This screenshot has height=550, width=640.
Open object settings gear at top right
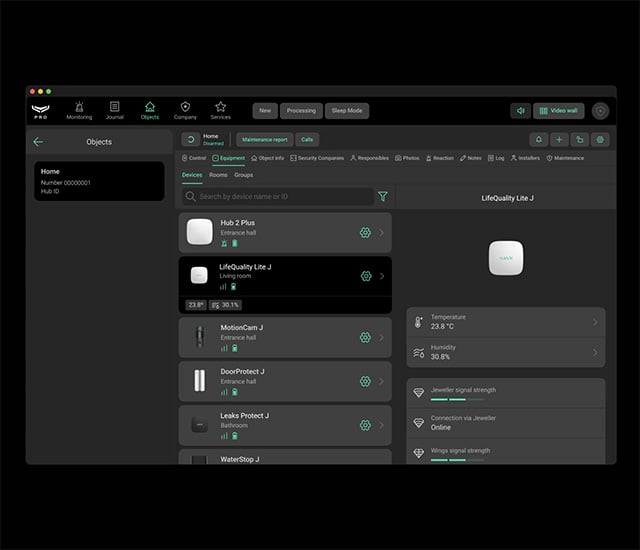[x=600, y=140]
